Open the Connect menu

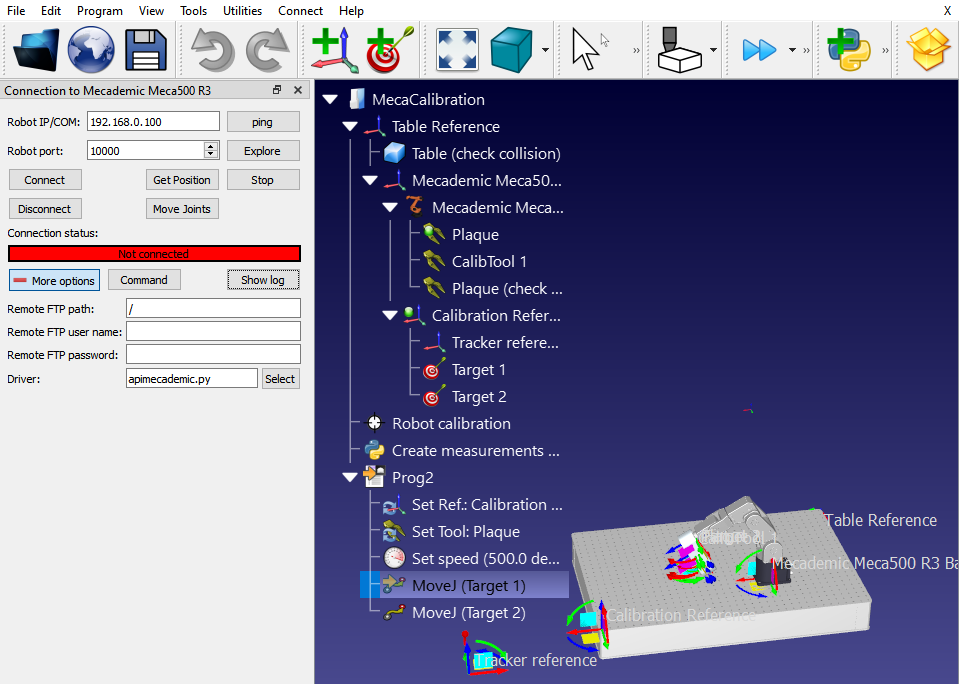pyautogui.click(x=300, y=11)
